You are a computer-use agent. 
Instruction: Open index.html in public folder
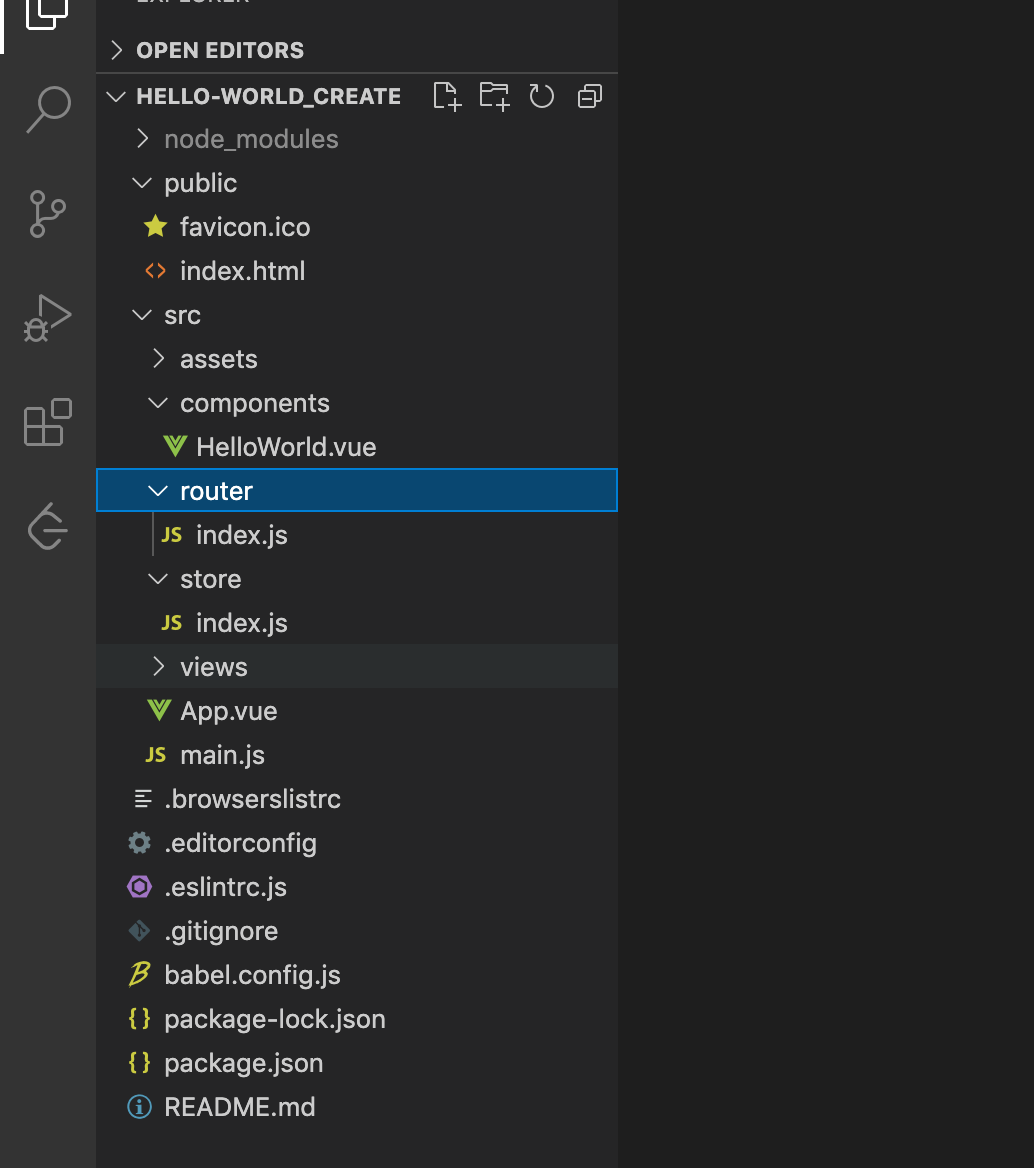tap(242, 271)
